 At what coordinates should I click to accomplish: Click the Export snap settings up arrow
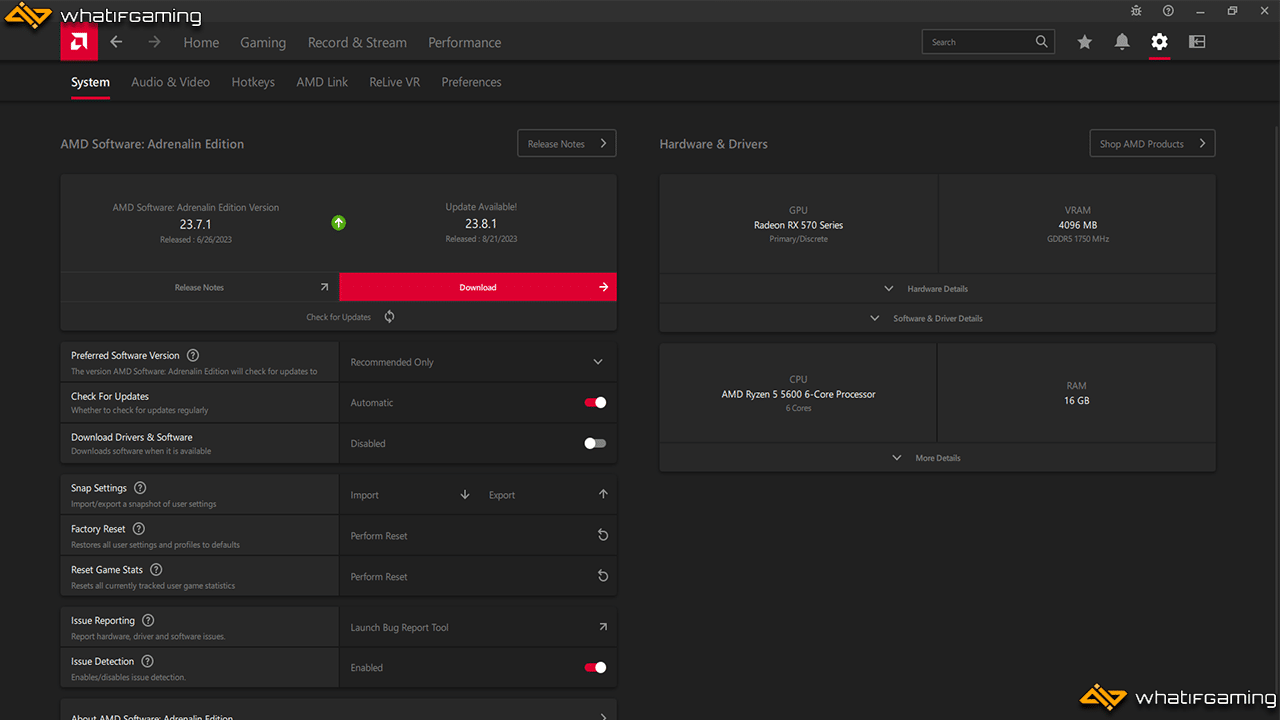[x=603, y=495]
